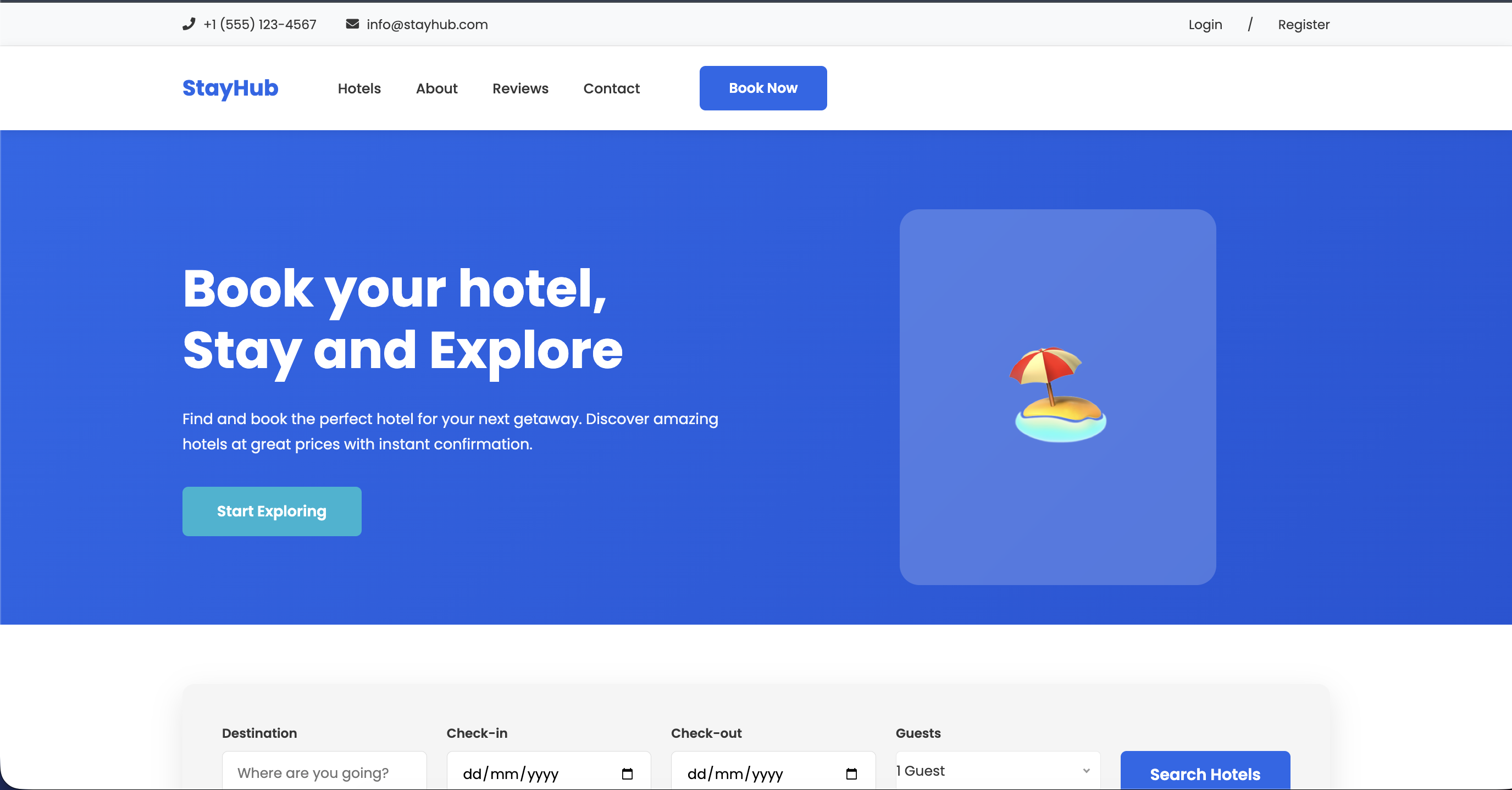Open the Check-out calendar picker icon
This screenshot has width=1512, height=790.
[x=851, y=774]
